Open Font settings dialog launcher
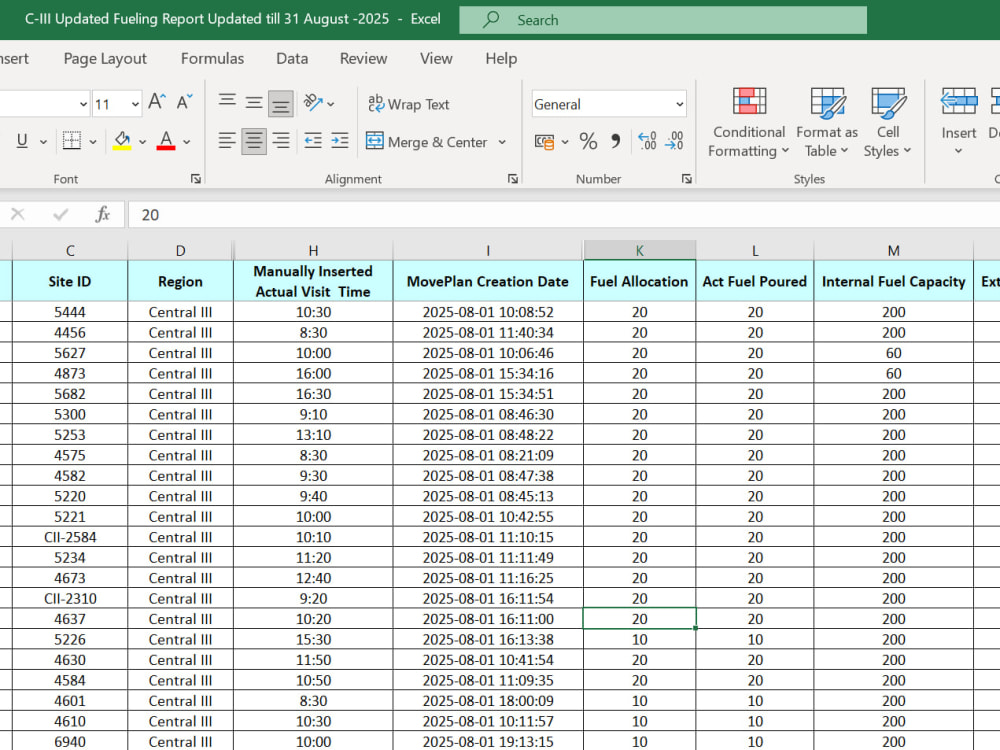This screenshot has height=750, width=1000. pos(196,179)
